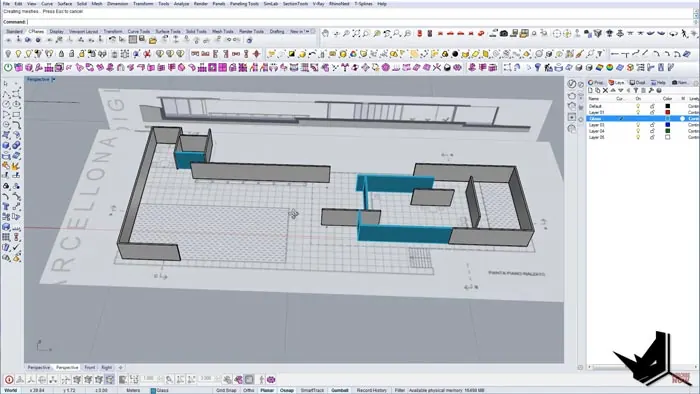Toggle Grid Snap in status bar
The height and width of the screenshot is (394, 700).
point(226,390)
